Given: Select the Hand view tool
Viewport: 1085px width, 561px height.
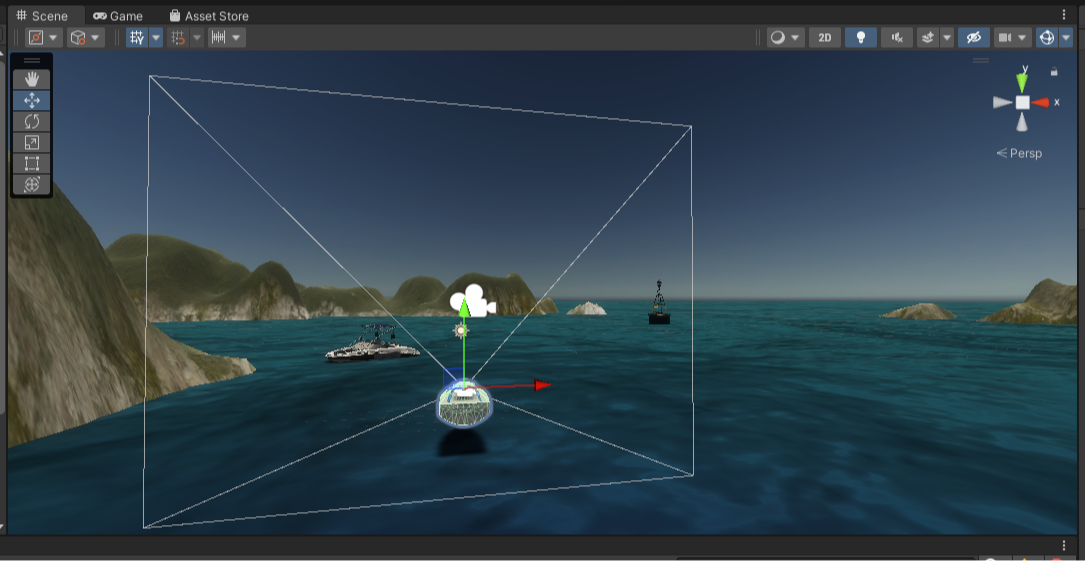Looking at the screenshot, I should point(32,80).
